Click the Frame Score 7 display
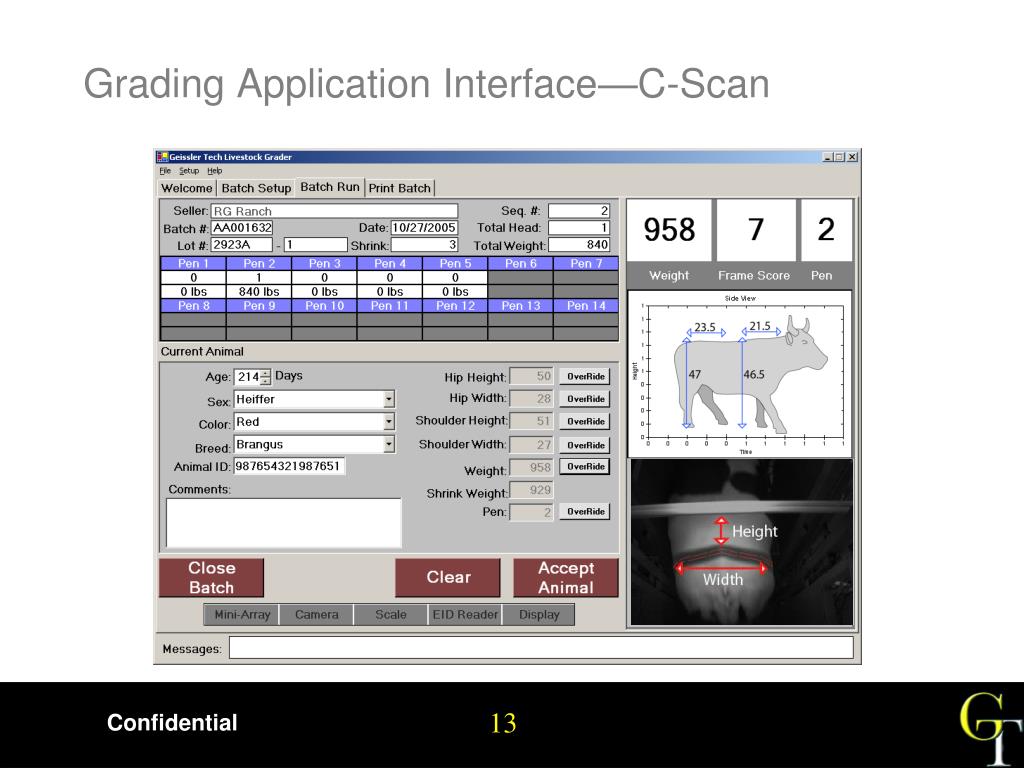 tap(756, 231)
